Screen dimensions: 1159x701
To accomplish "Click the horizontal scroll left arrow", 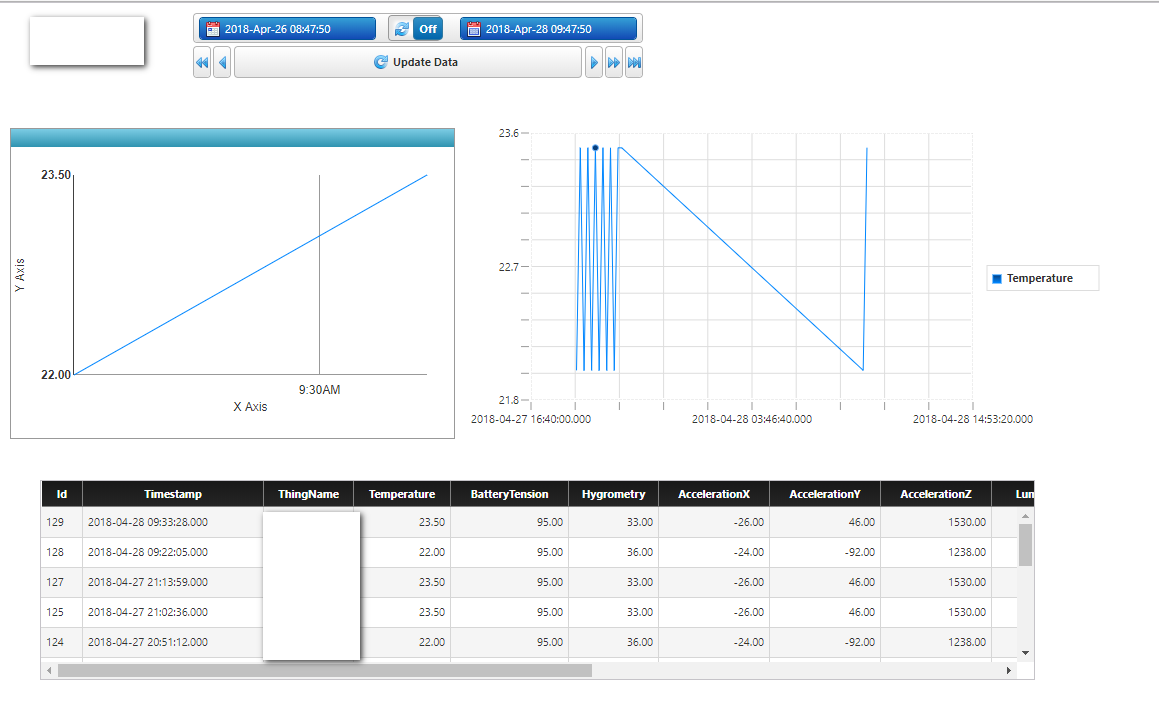I will (49, 670).
